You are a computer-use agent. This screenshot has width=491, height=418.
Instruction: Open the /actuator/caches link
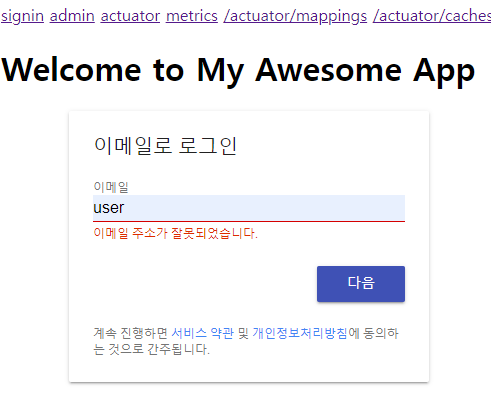tap(432, 16)
